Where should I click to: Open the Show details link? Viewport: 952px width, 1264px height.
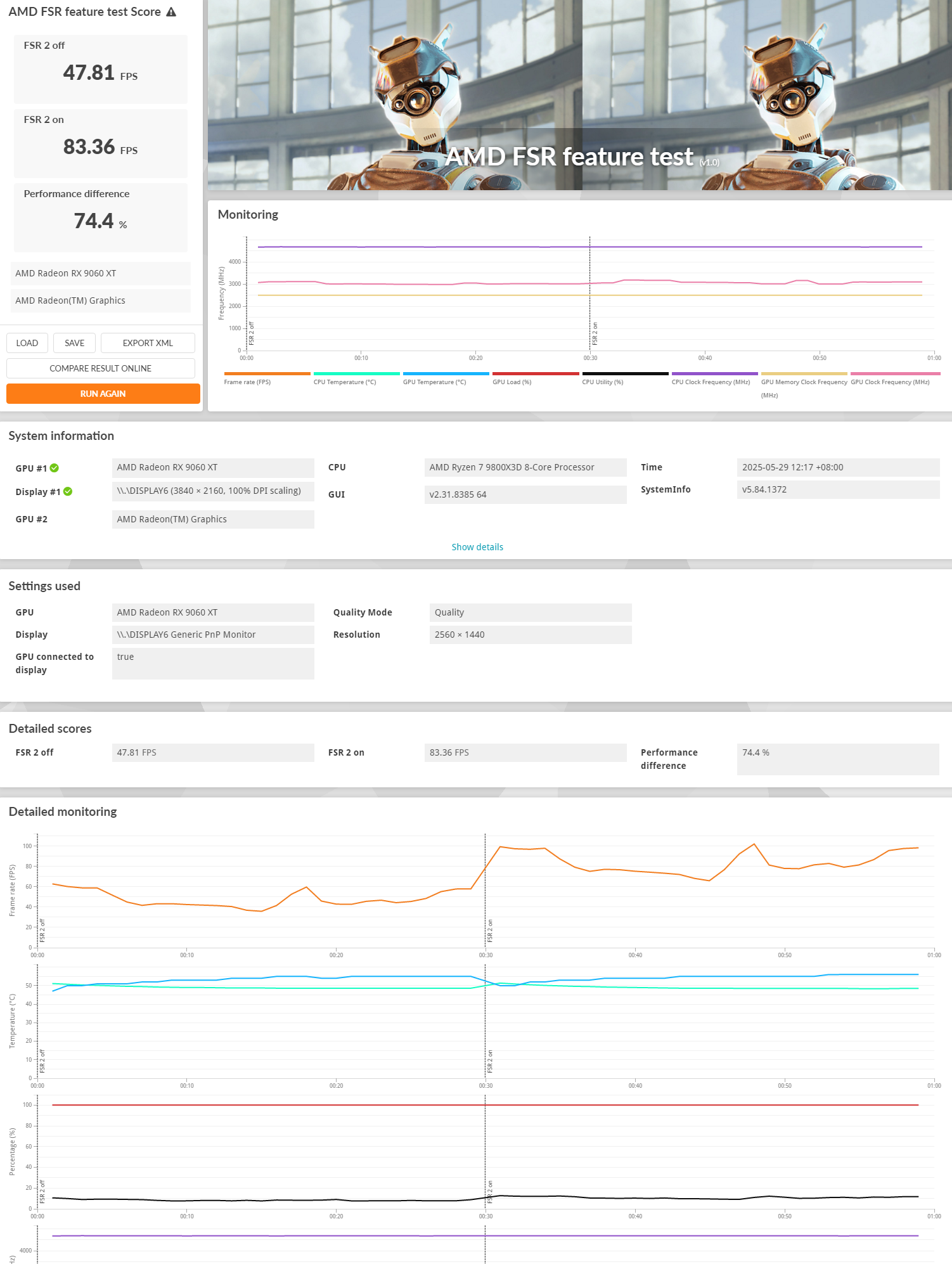pos(477,547)
